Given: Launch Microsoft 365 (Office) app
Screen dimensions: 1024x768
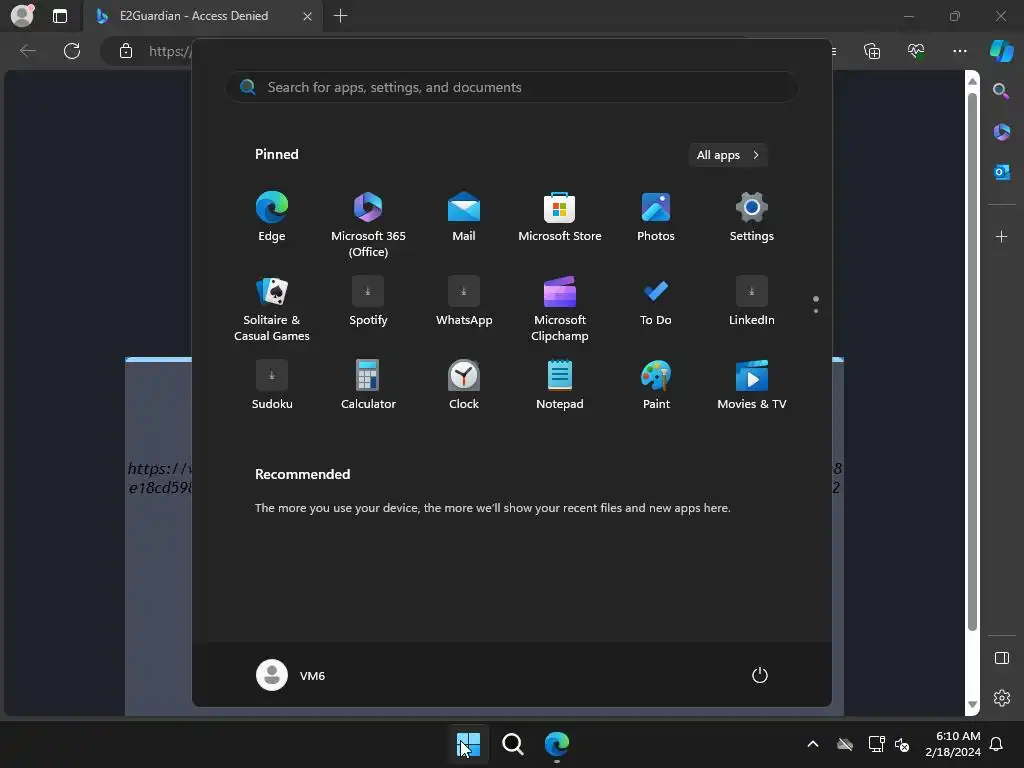Looking at the screenshot, I should pos(368,224).
